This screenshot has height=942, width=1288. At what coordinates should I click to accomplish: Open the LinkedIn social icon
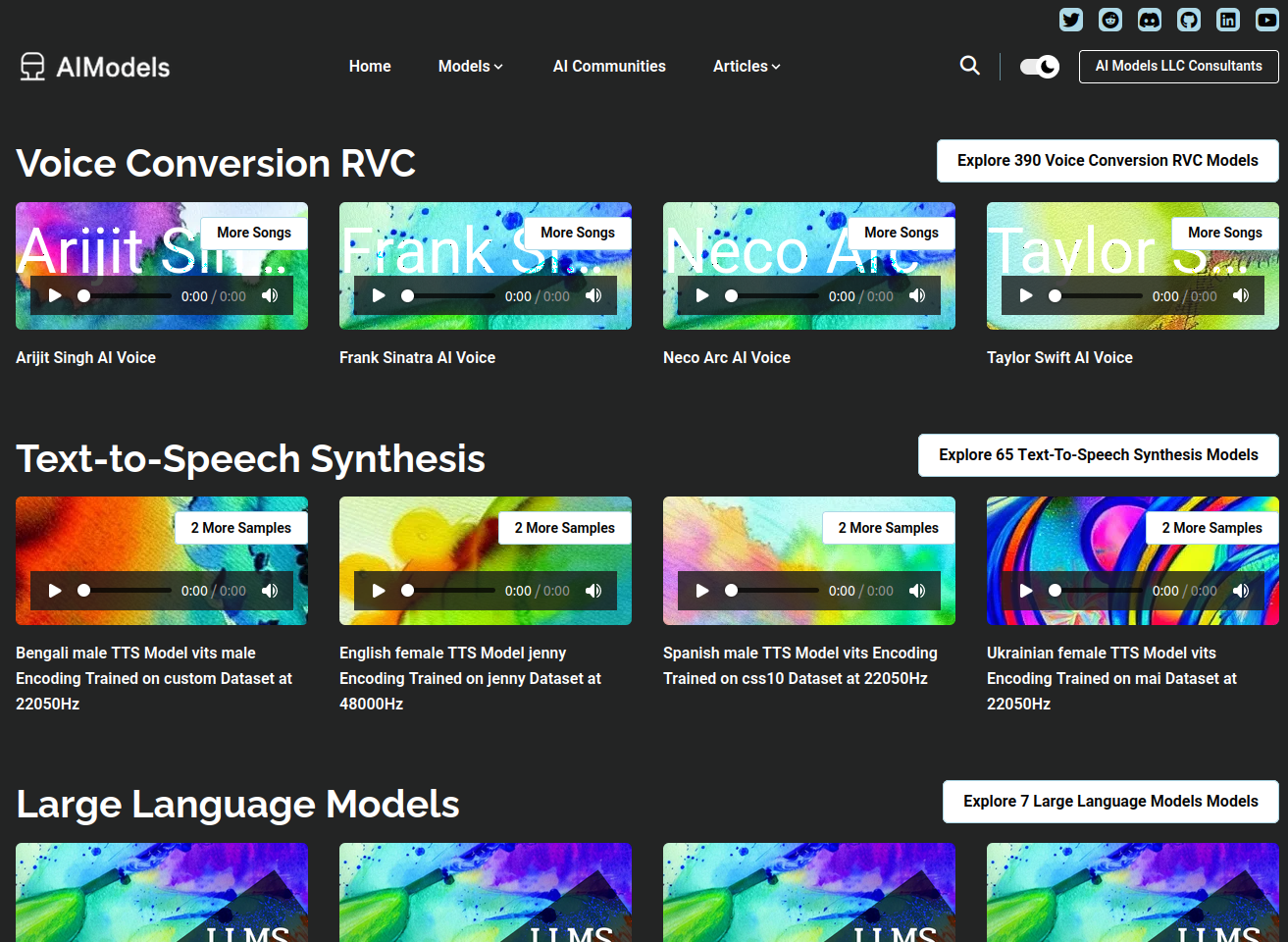pos(1228,20)
